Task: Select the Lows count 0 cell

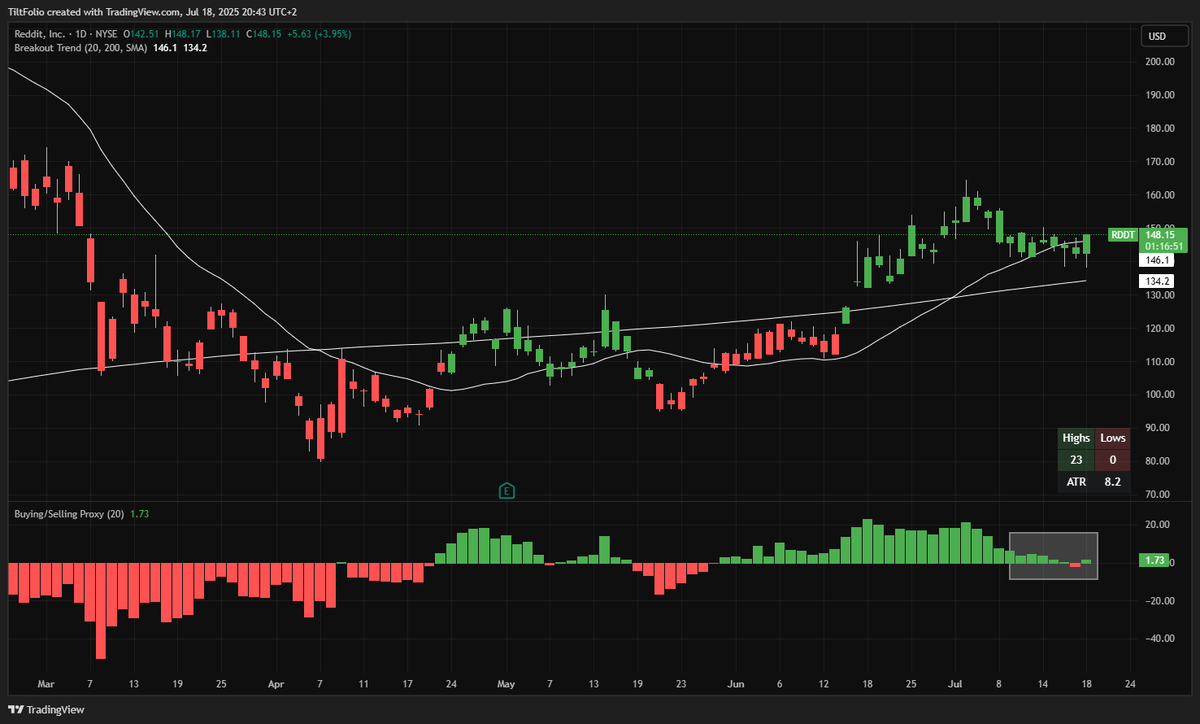Action: (x=1113, y=460)
